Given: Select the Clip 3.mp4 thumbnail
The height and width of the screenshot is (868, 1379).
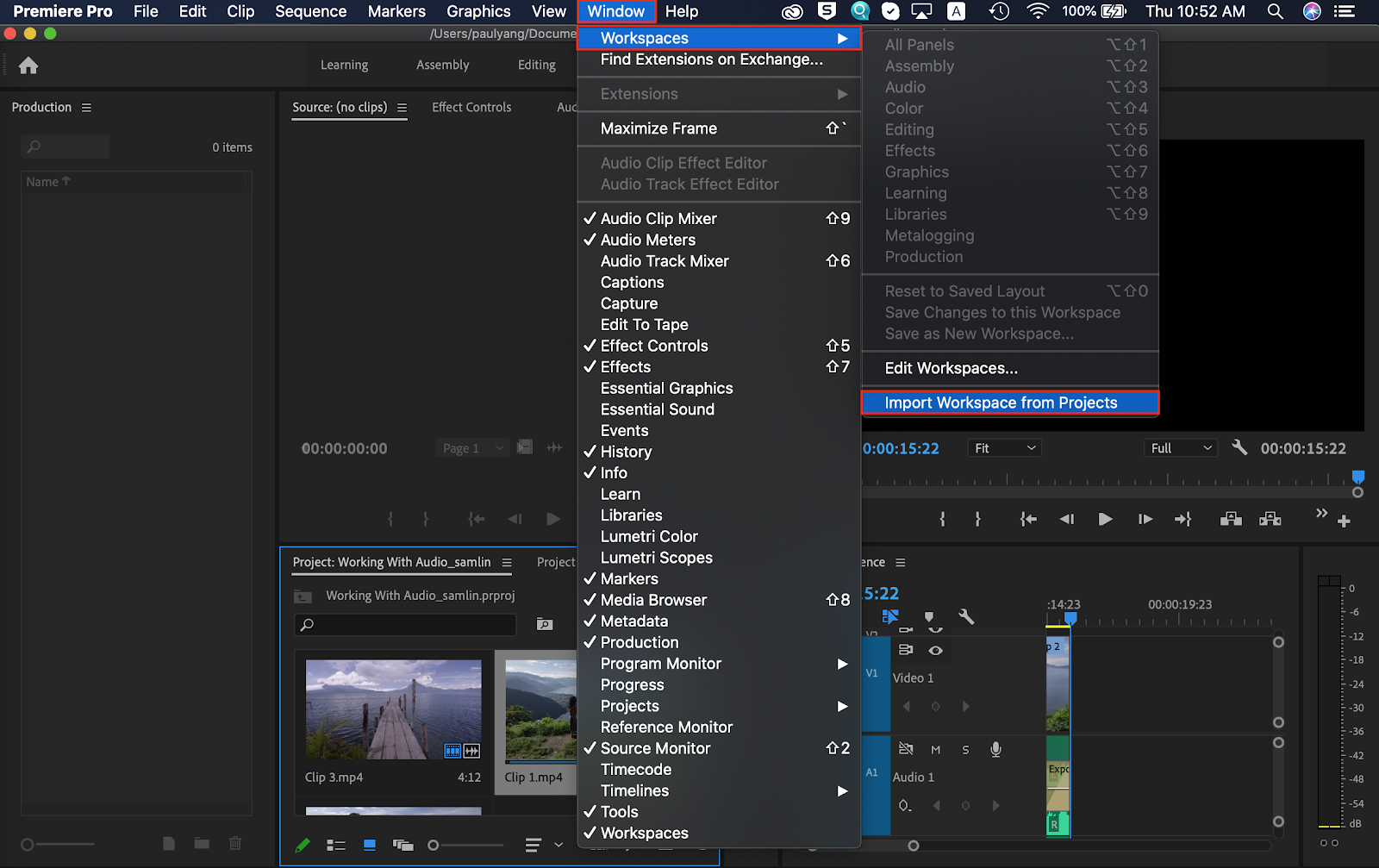Looking at the screenshot, I should point(394,709).
